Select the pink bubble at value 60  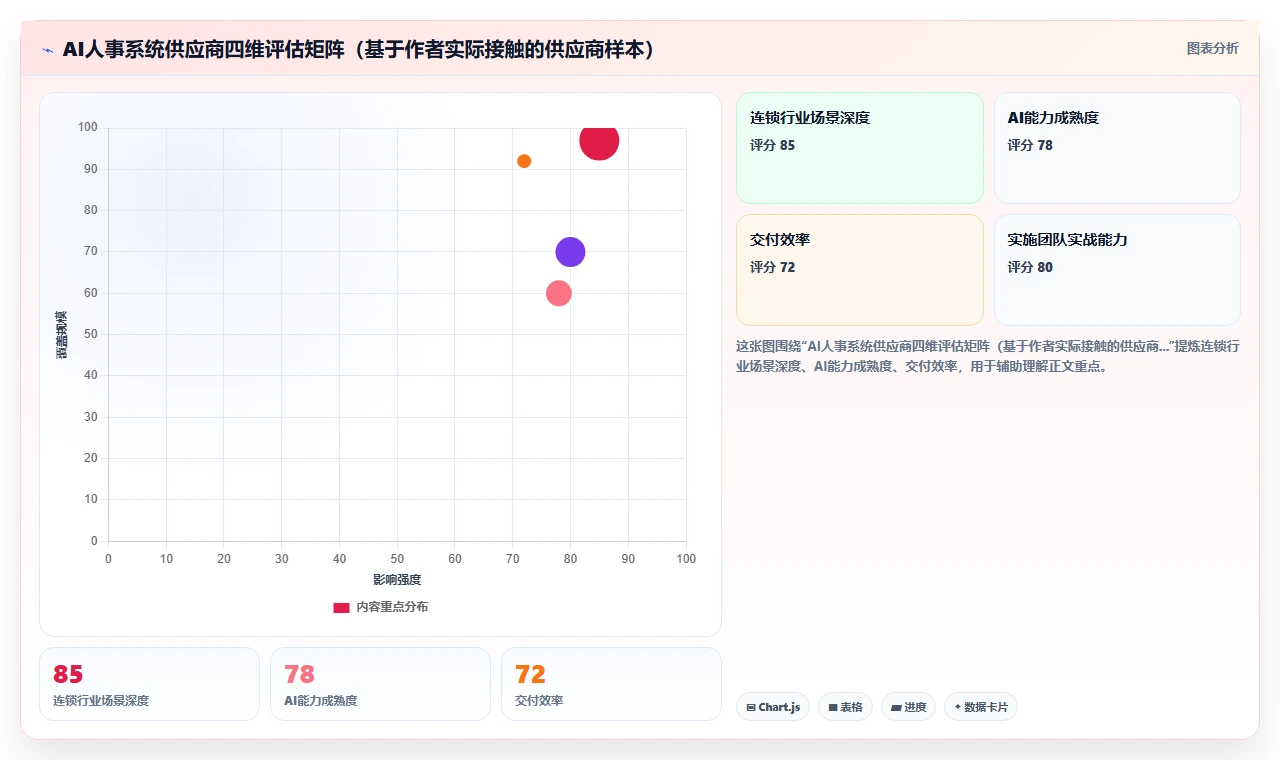click(559, 293)
